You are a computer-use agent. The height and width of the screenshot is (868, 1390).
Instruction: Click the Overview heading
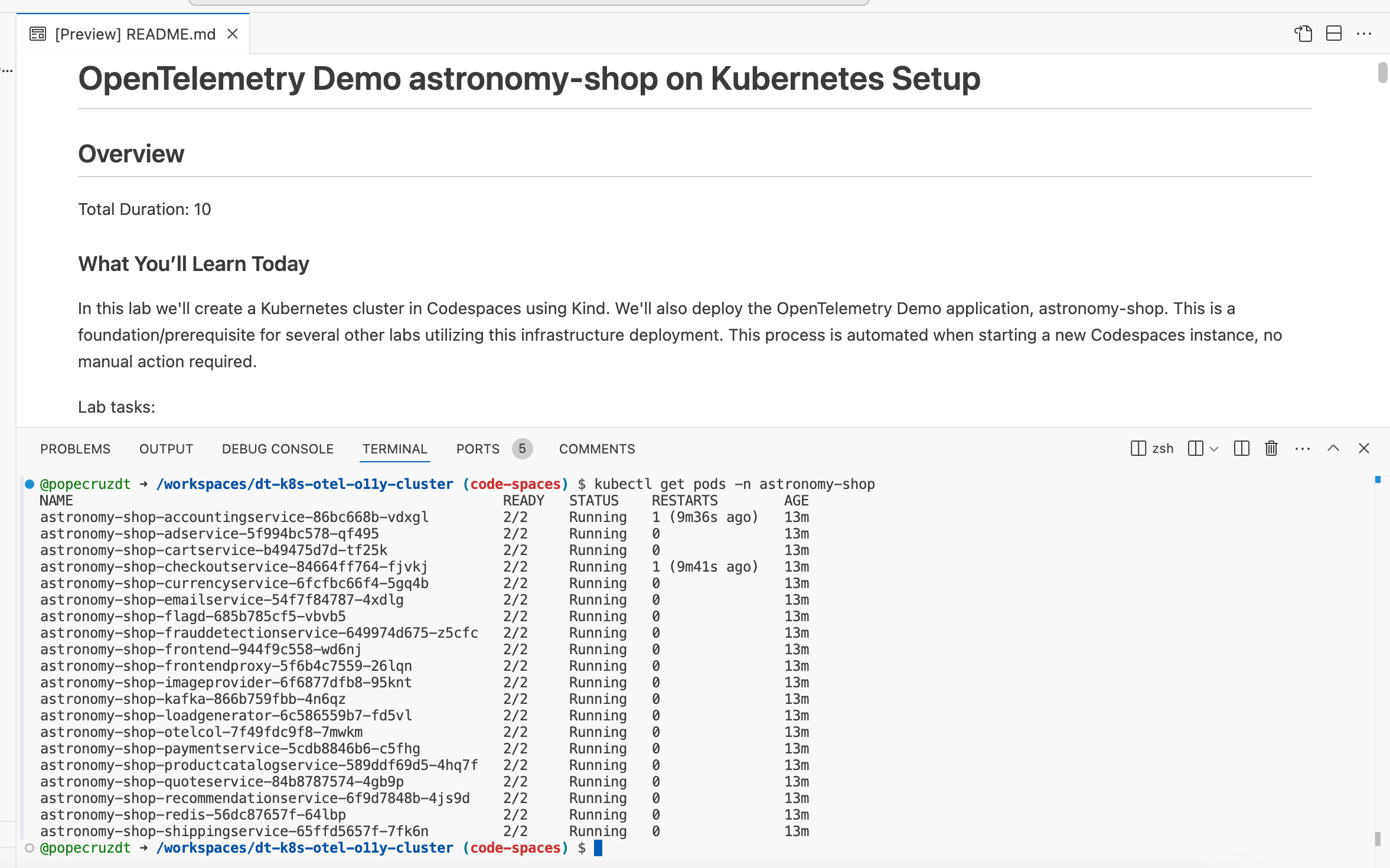coord(131,154)
